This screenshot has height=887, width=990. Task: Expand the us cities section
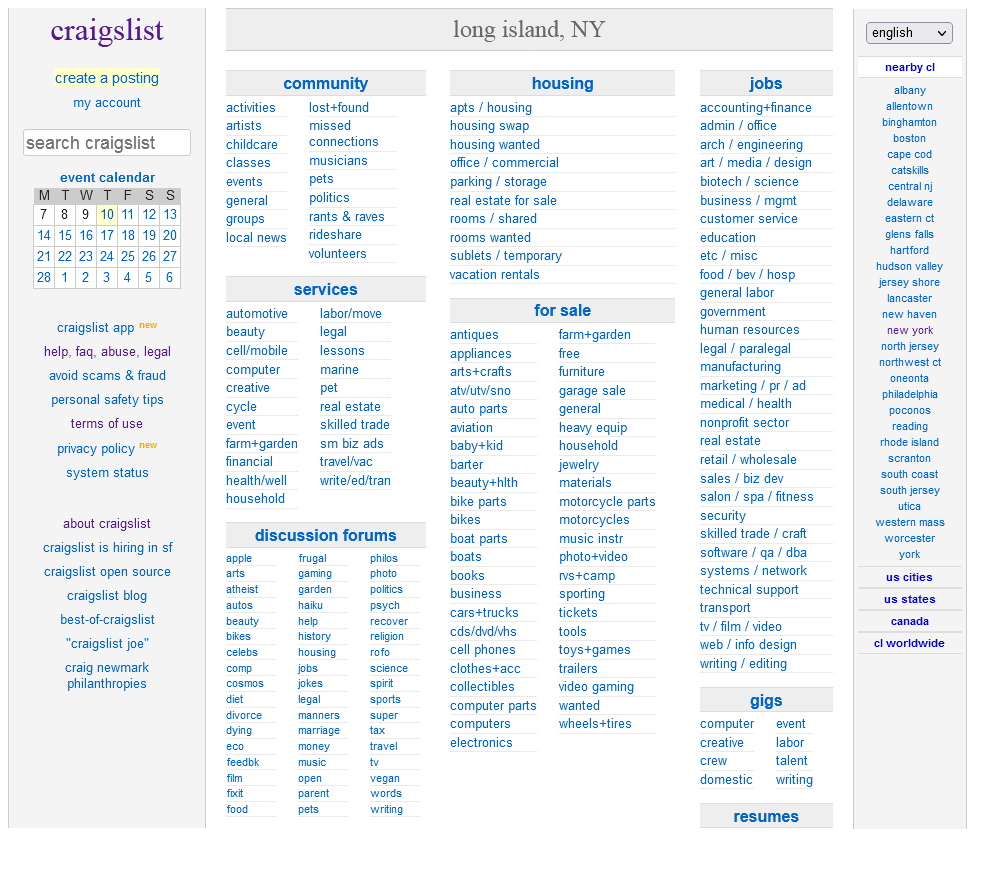point(908,577)
